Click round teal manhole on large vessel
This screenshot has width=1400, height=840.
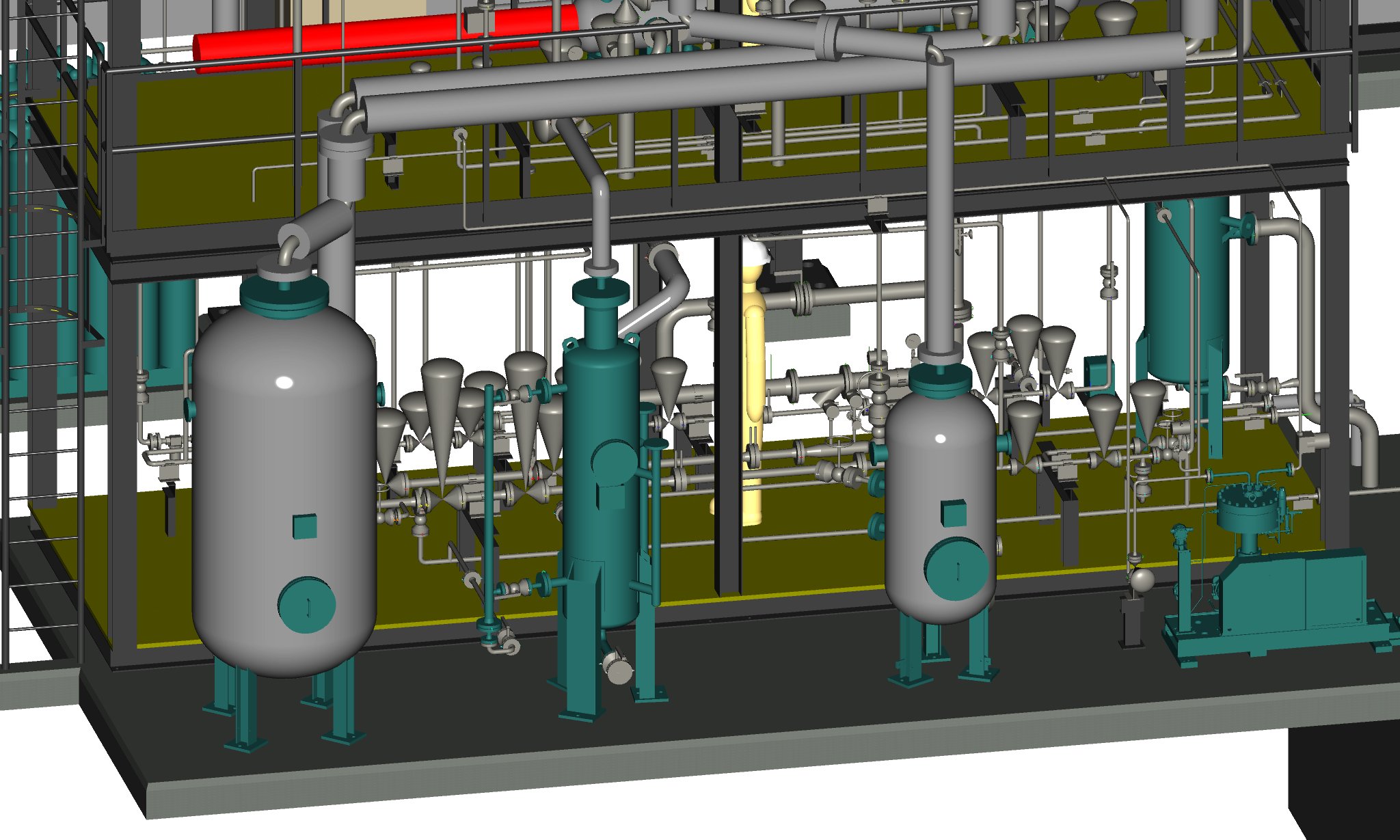click(307, 605)
